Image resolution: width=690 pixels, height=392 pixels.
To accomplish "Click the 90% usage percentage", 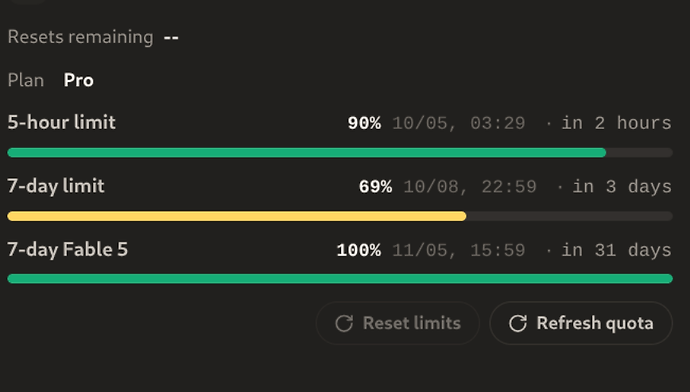I will tap(364, 123).
